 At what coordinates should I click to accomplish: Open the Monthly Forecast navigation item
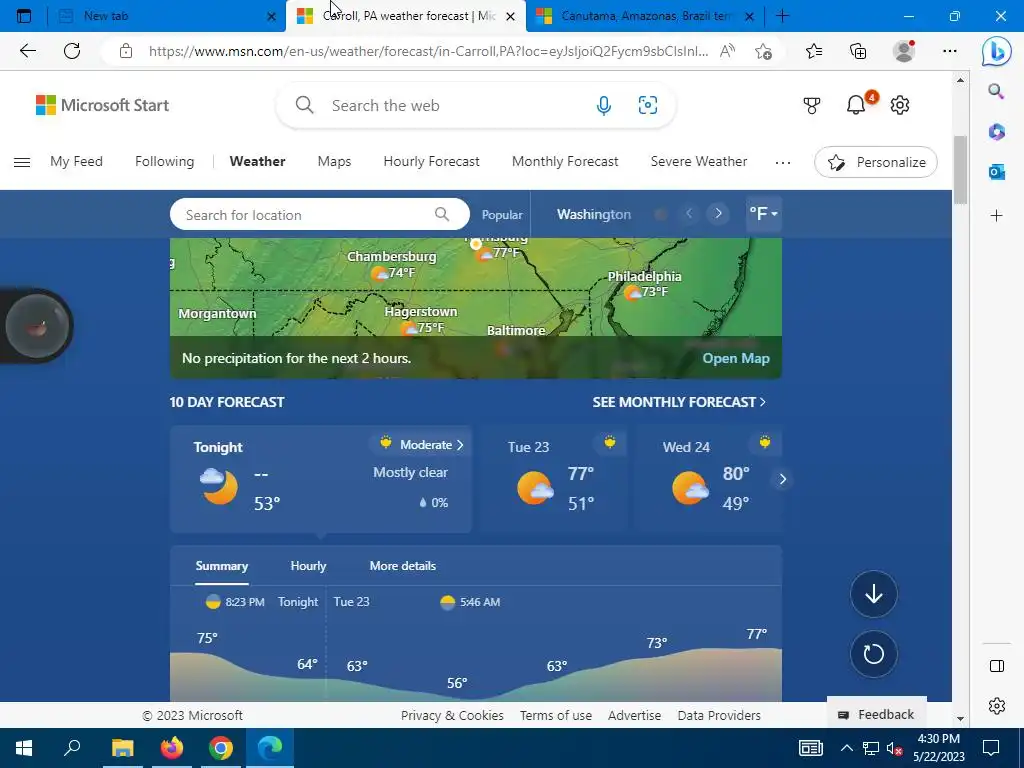(565, 161)
